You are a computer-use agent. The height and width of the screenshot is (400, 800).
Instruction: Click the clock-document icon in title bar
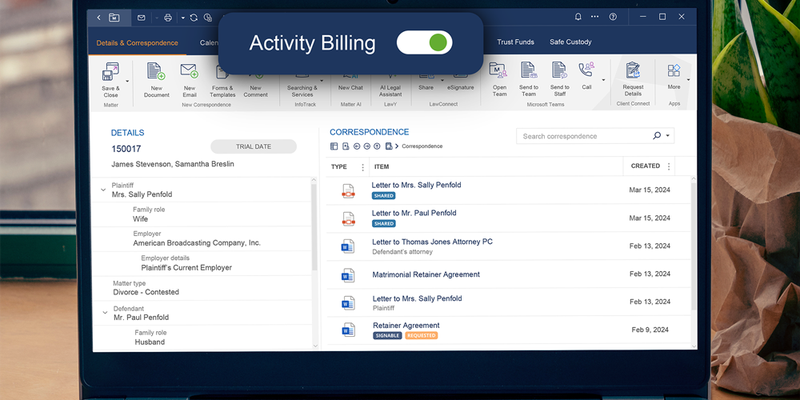[x=208, y=17]
